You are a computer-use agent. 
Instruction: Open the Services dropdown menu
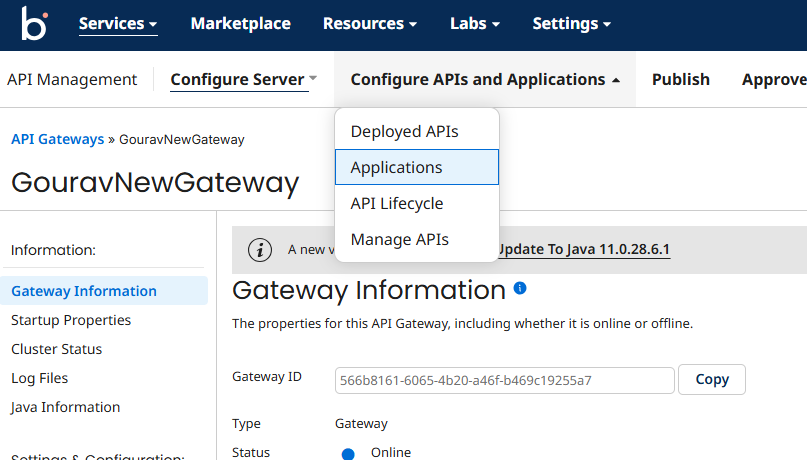pyautogui.click(x=118, y=24)
